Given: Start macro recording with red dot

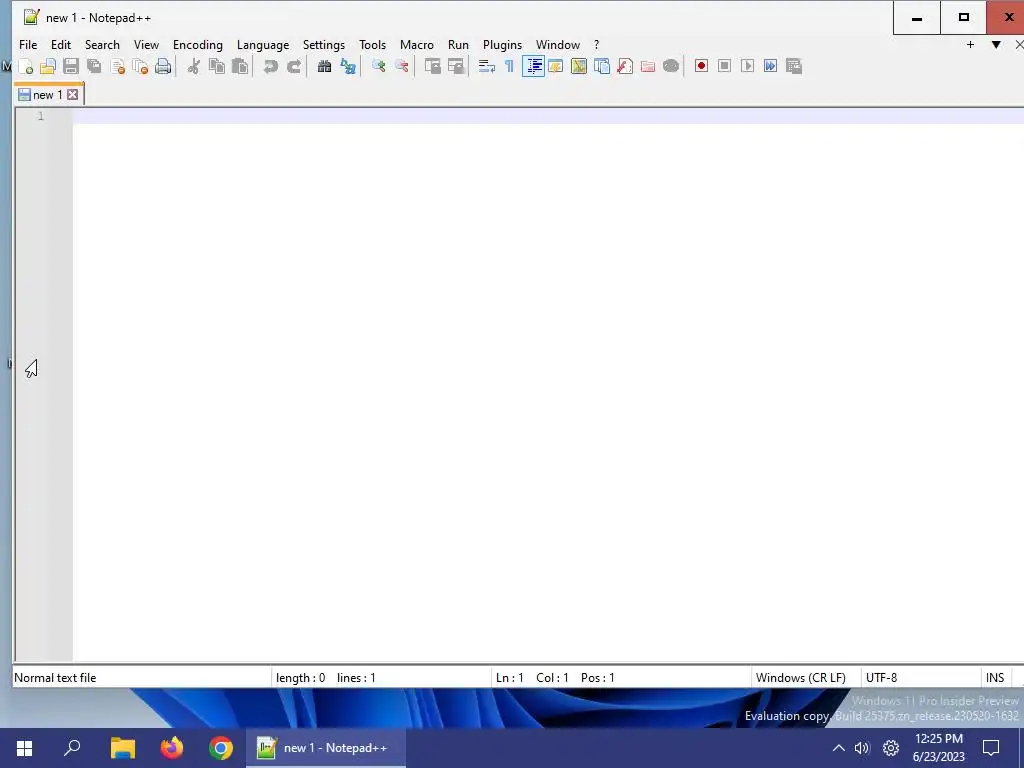Looking at the screenshot, I should pyautogui.click(x=701, y=66).
